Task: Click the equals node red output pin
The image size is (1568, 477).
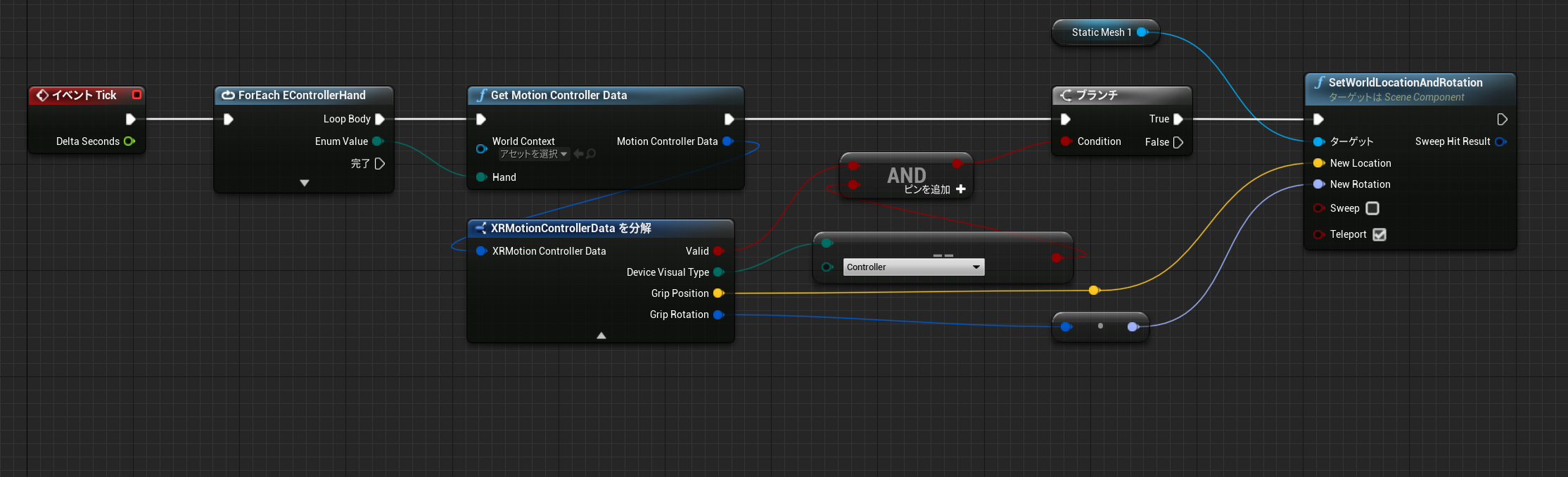Action: pyautogui.click(x=1057, y=258)
